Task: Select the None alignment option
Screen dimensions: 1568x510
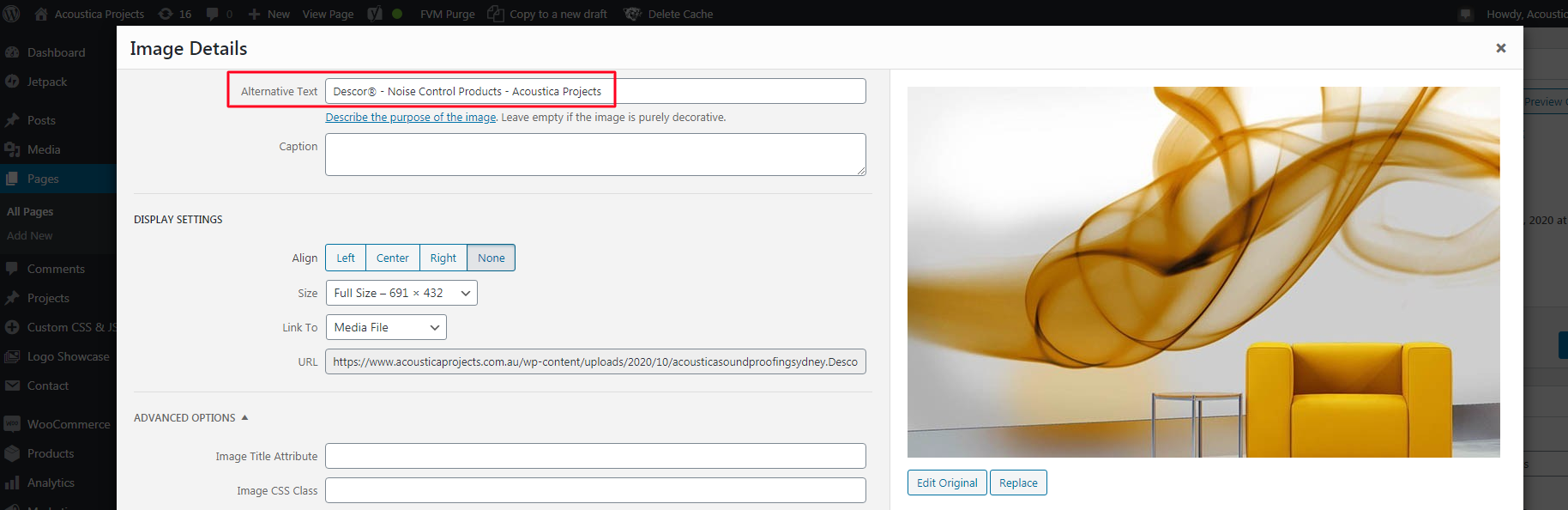Action: click(x=491, y=258)
